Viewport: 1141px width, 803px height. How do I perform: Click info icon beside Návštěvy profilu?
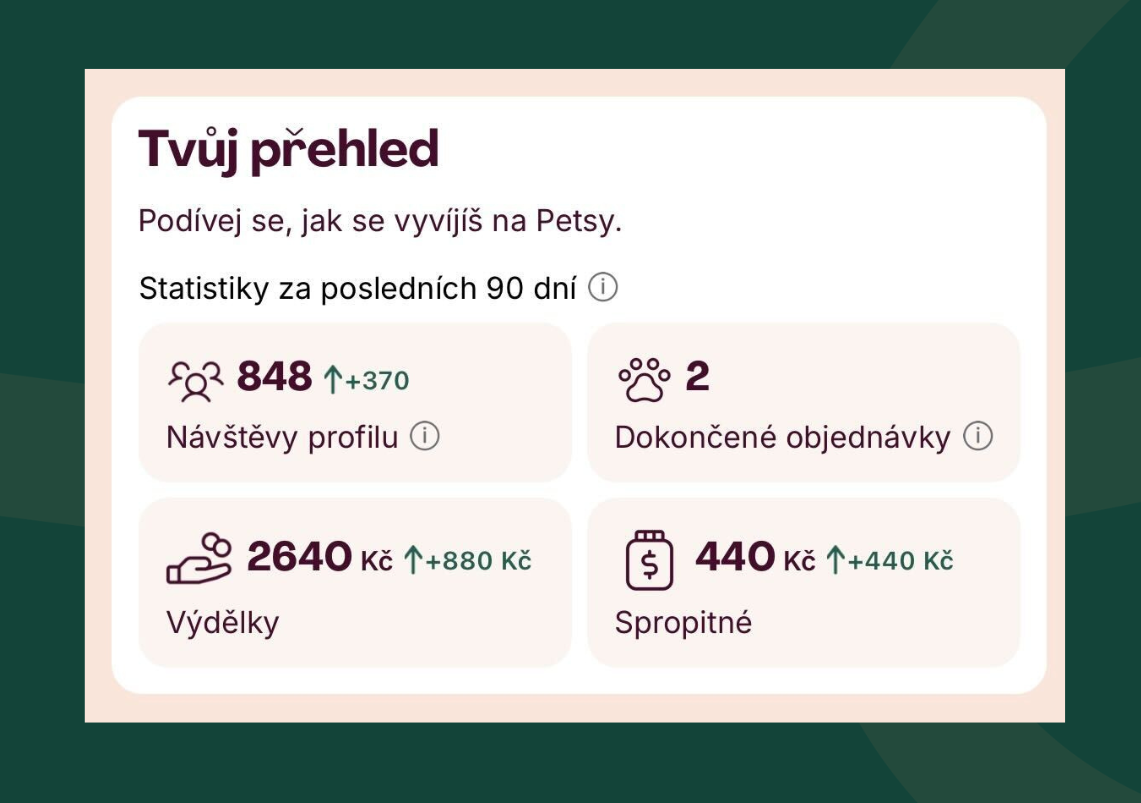click(x=425, y=437)
